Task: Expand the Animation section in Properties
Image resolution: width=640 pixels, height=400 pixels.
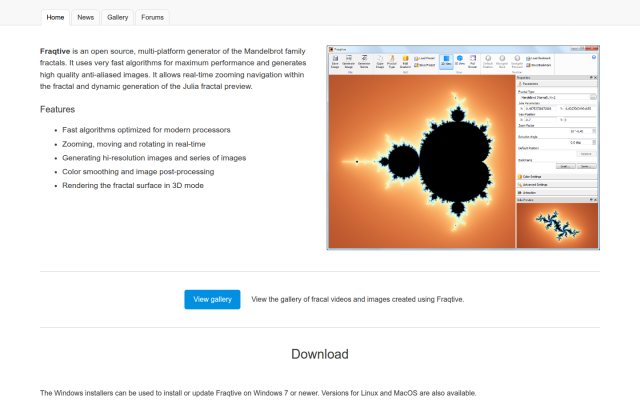Action: coord(557,192)
